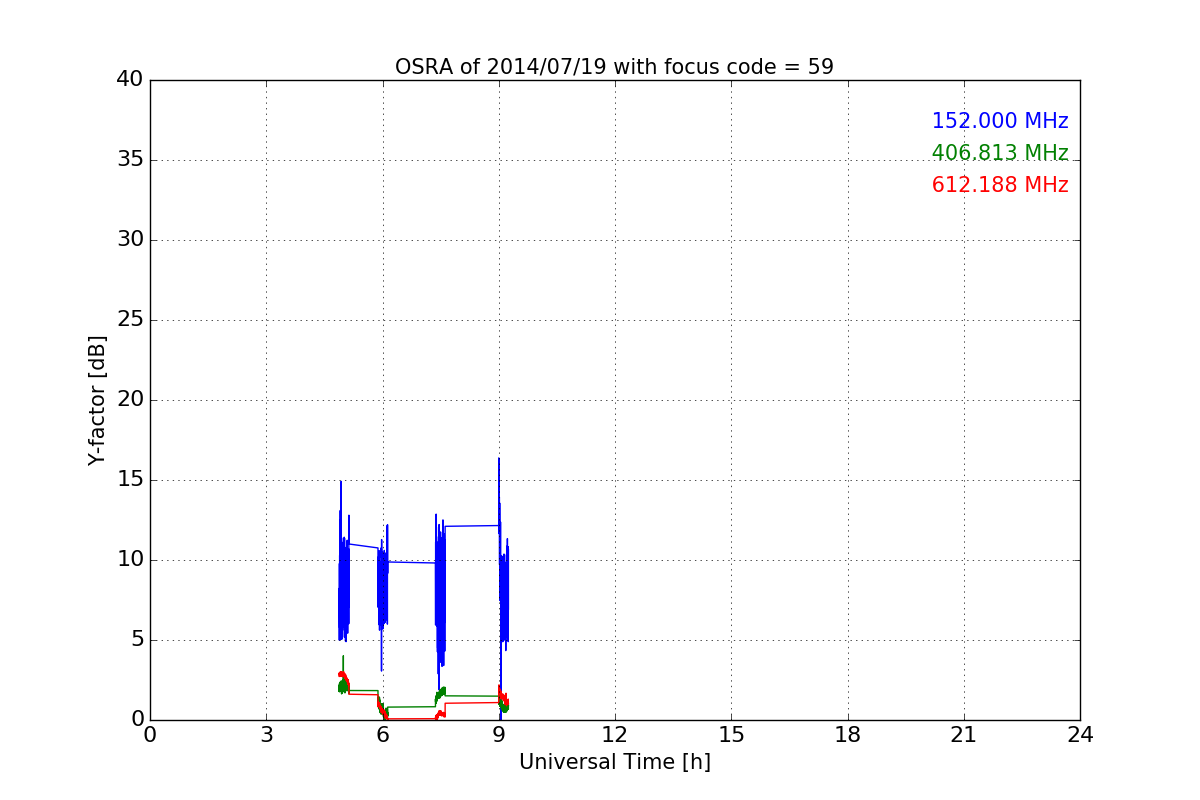Click the x-axis tick label '24'
1200x800 pixels.
click(x=1080, y=735)
